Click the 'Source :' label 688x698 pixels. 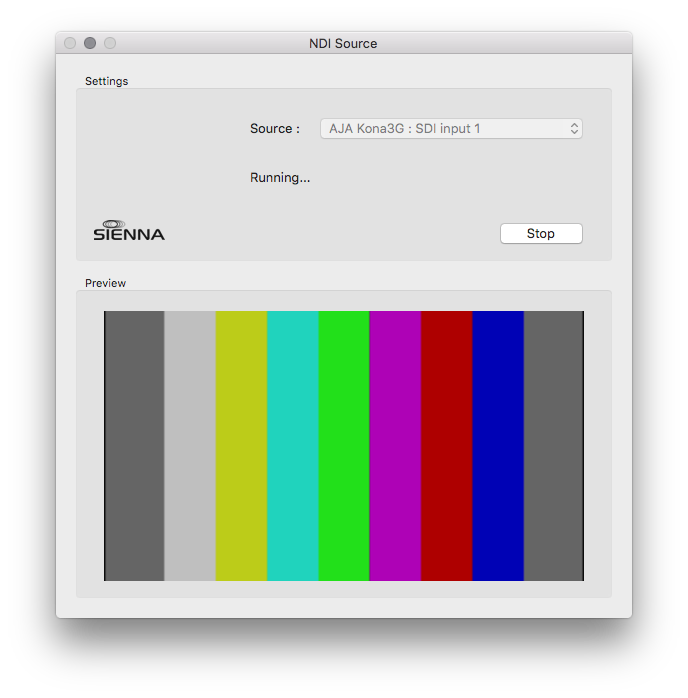[x=275, y=129]
